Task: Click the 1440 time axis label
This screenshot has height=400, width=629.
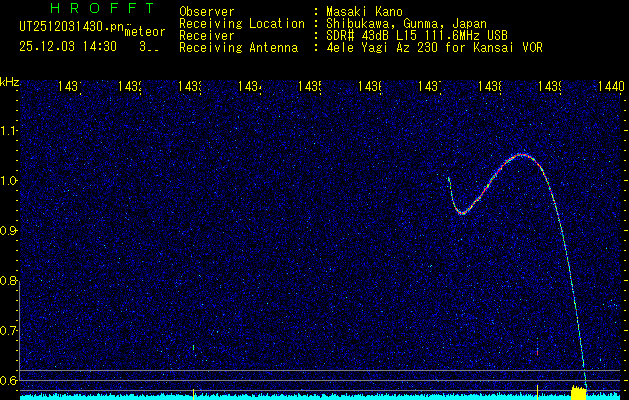Action: pos(610,88)
